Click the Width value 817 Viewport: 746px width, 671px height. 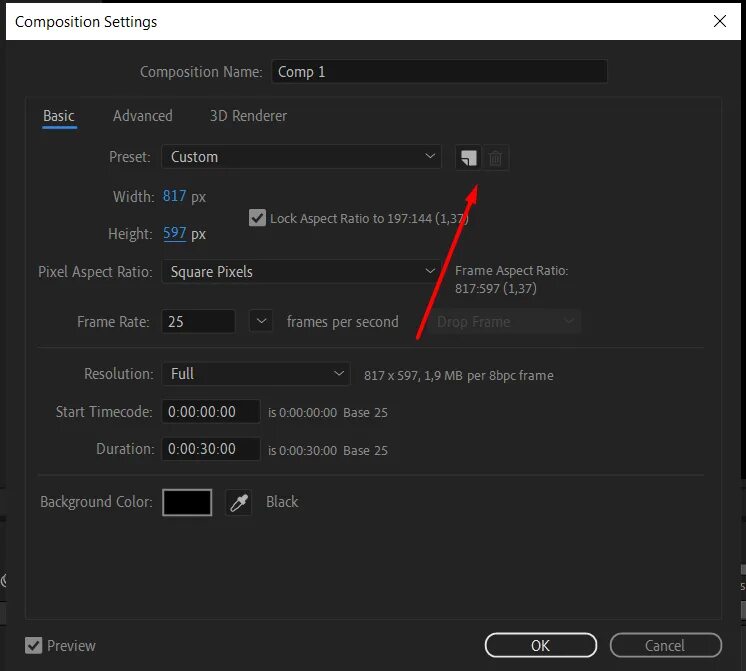(x=175, y=196)
